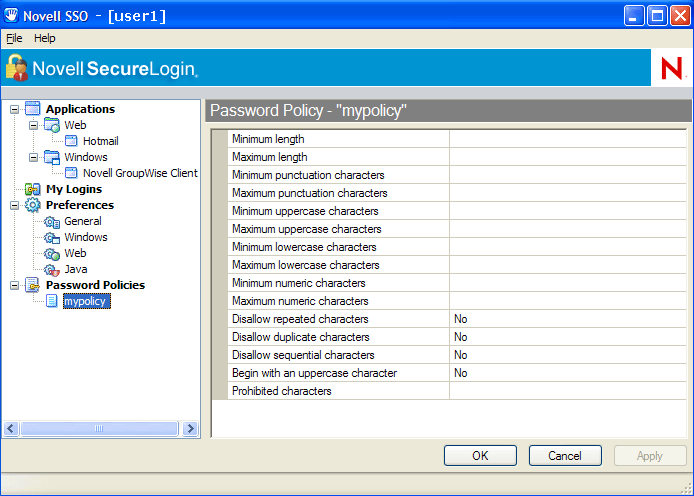Confirm with the OK button
694x496 pixels.
click(480, 455)
